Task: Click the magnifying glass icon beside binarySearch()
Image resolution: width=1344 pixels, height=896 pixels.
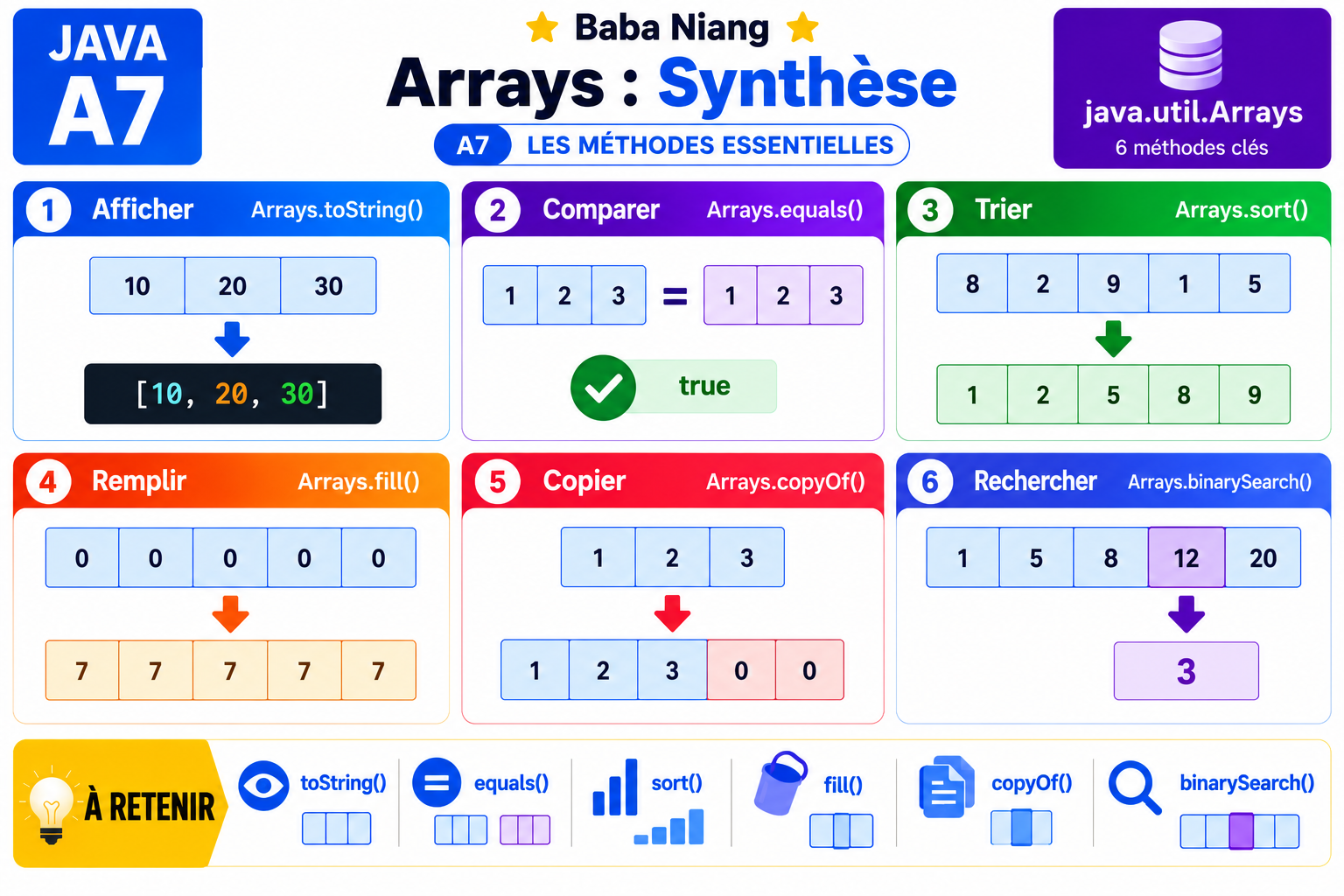Action: [1135, 787]
